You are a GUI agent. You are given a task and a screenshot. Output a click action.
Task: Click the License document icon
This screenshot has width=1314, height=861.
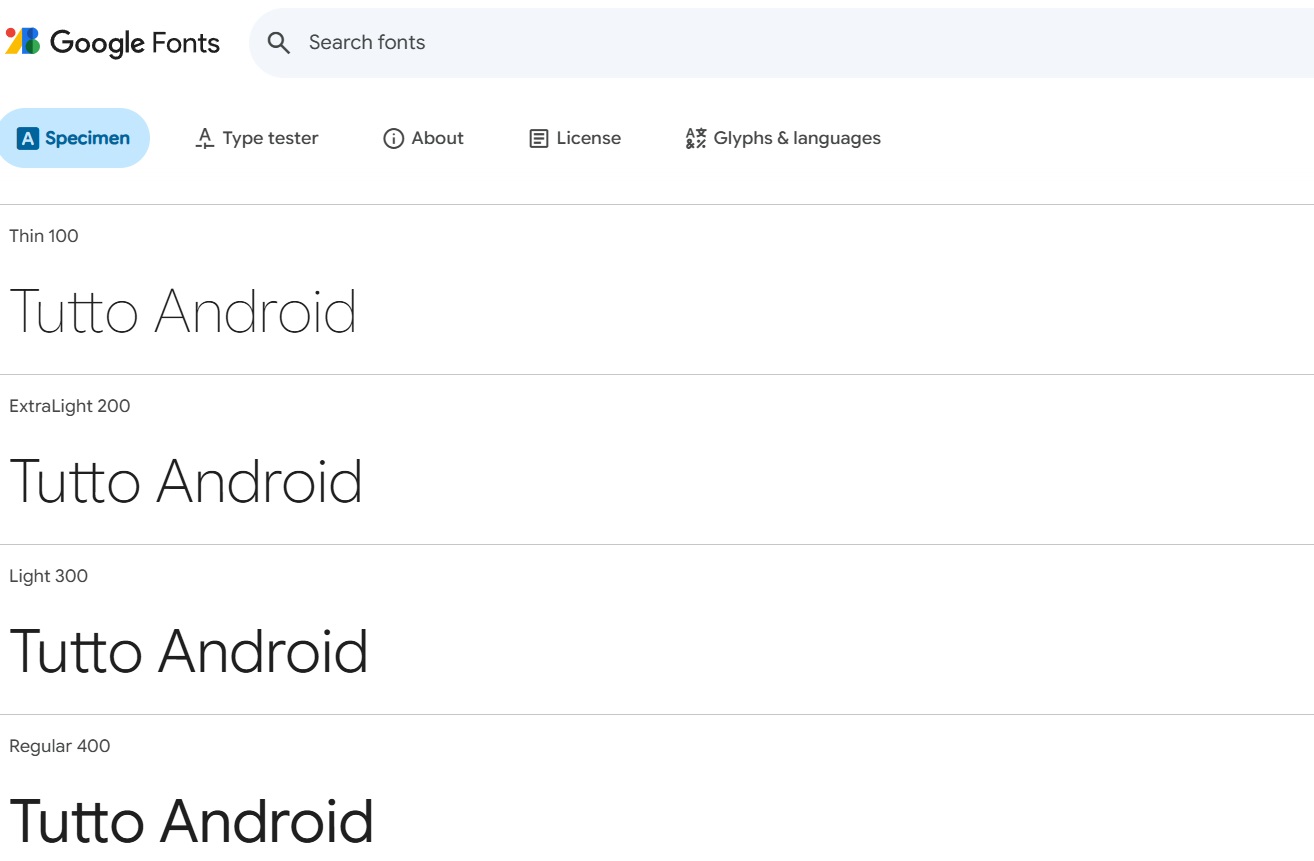[539, 138]
